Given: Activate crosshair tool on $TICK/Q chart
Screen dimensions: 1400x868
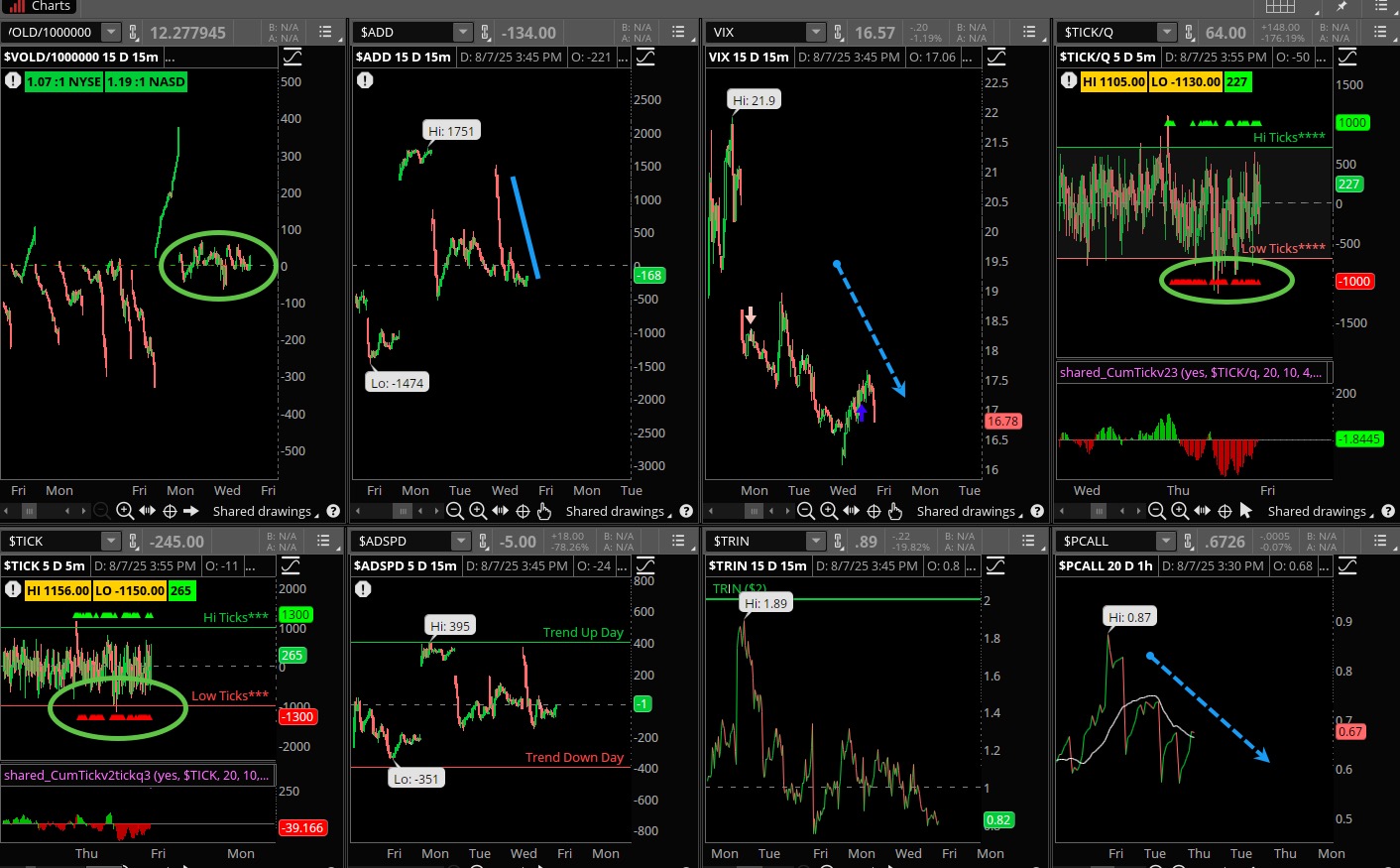Looking at the screenshot, I should point(1225,511).
